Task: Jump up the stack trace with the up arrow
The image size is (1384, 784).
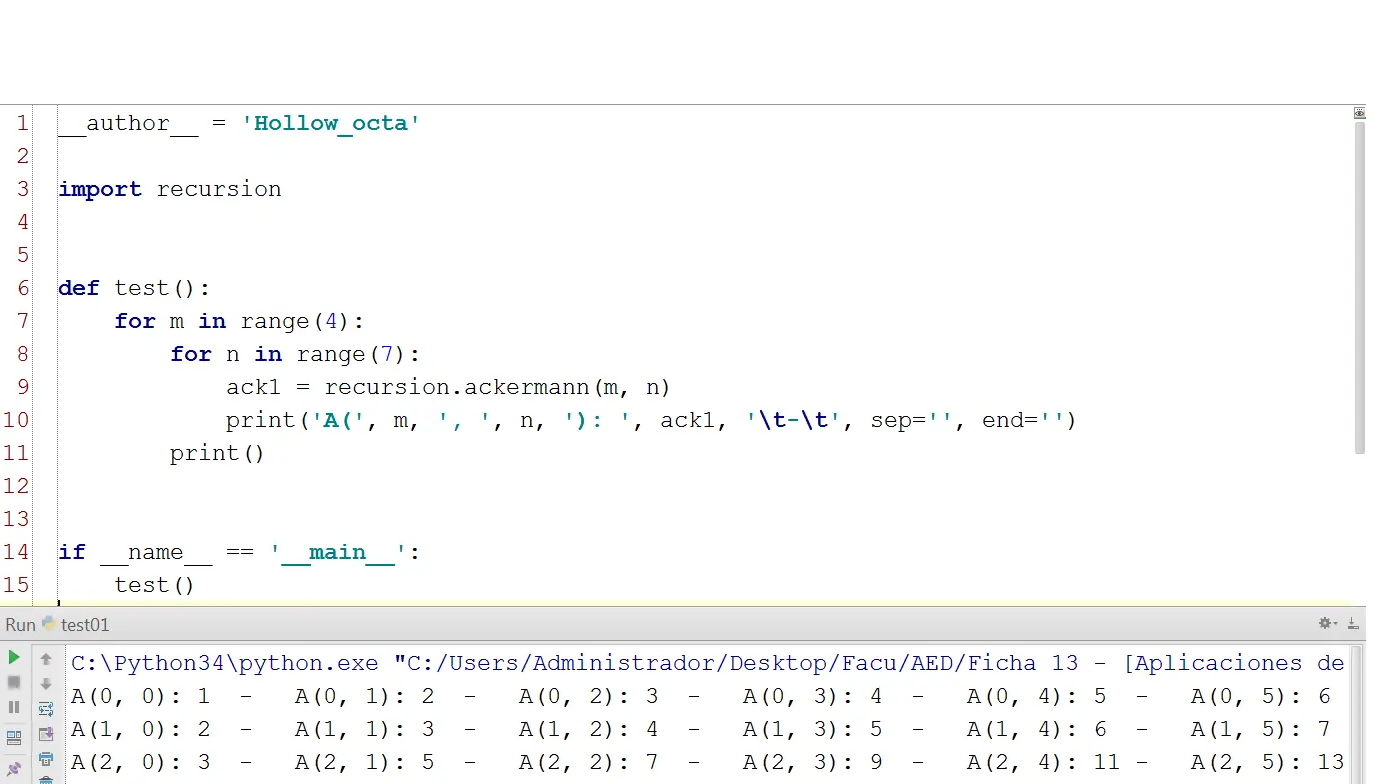Action: [46, 659]
